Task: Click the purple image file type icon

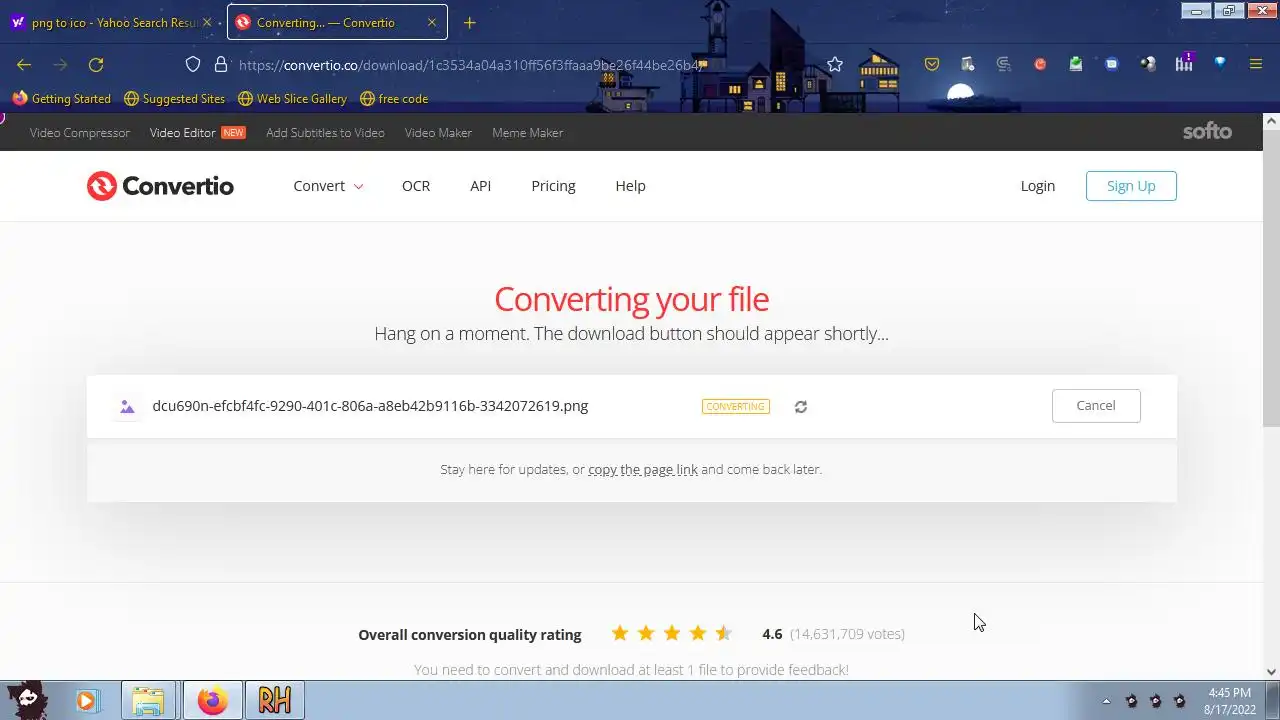Action: pyautogui.click(x=127, y=406)
